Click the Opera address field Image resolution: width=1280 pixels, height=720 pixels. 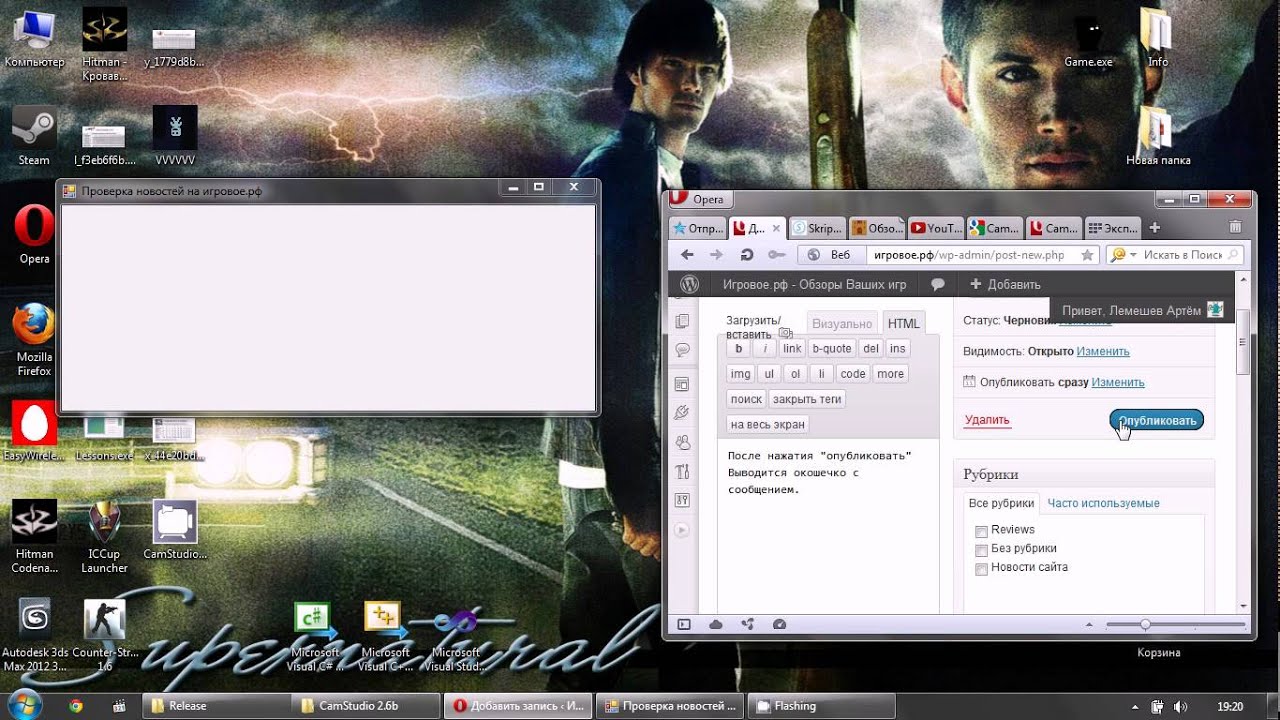[981, 255]
